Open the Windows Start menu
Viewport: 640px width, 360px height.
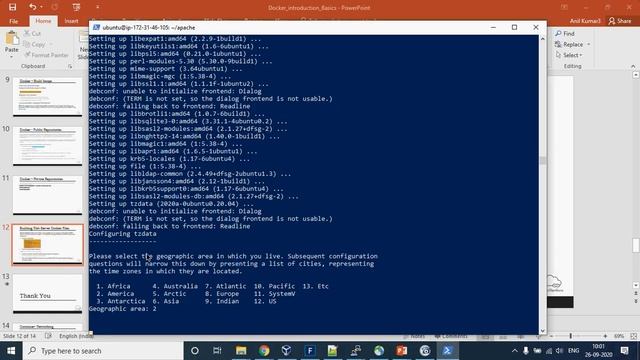click(11, 351)
